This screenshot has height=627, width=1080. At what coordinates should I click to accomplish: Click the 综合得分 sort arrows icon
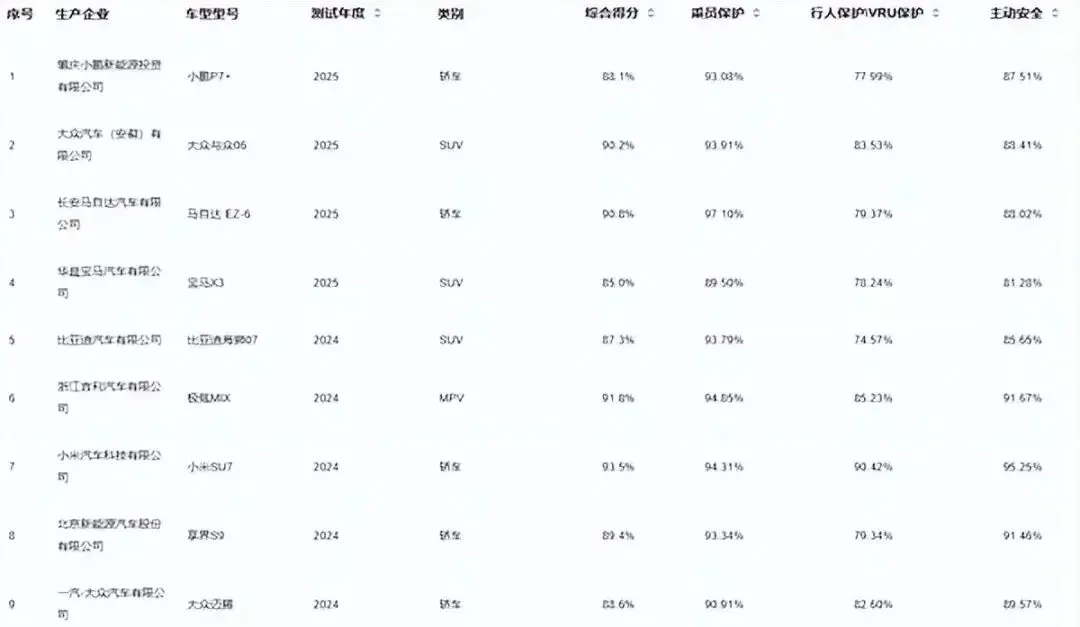[651, 13]
